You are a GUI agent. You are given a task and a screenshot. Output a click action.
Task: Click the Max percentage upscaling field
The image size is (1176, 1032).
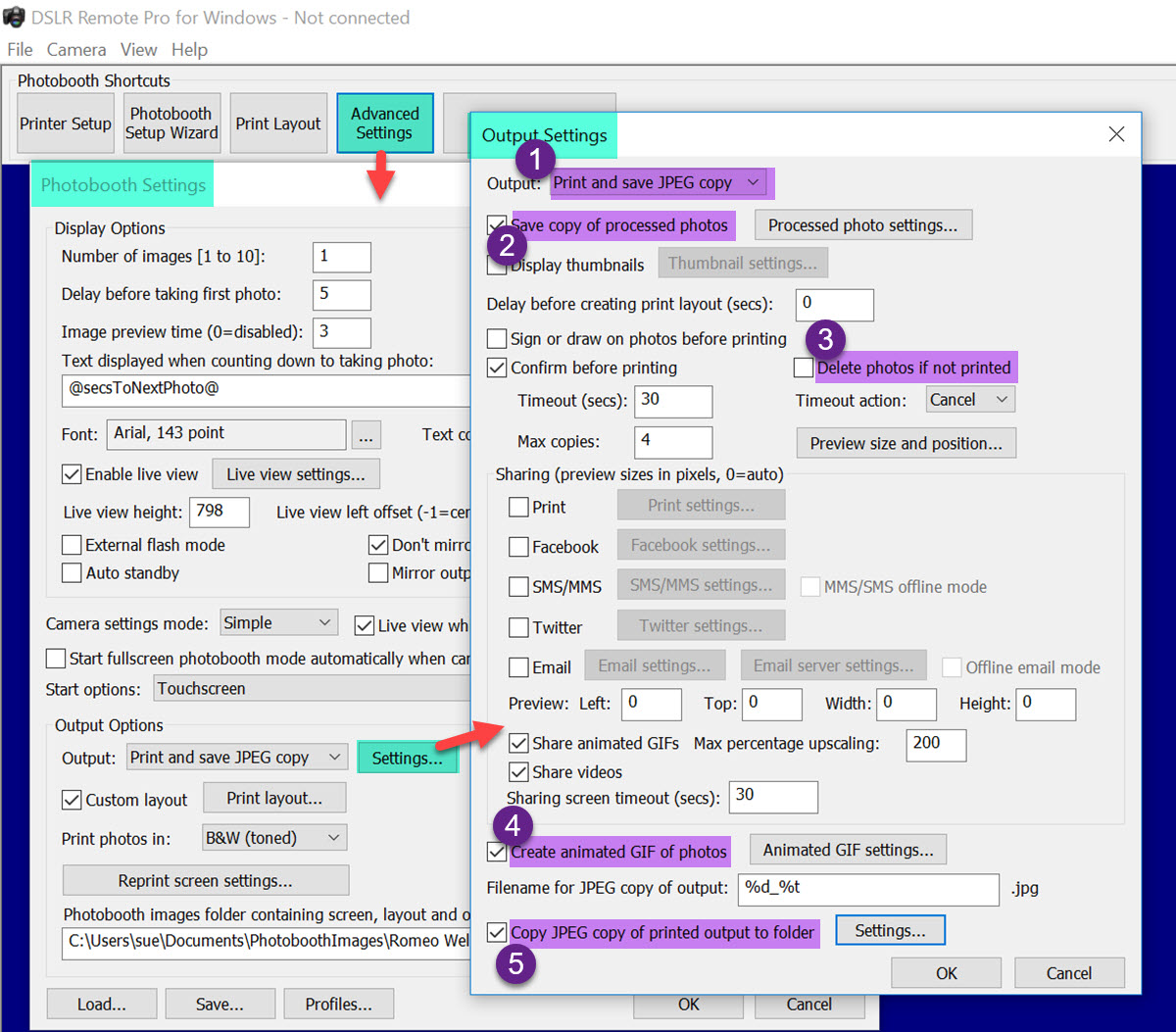(937, 745)
